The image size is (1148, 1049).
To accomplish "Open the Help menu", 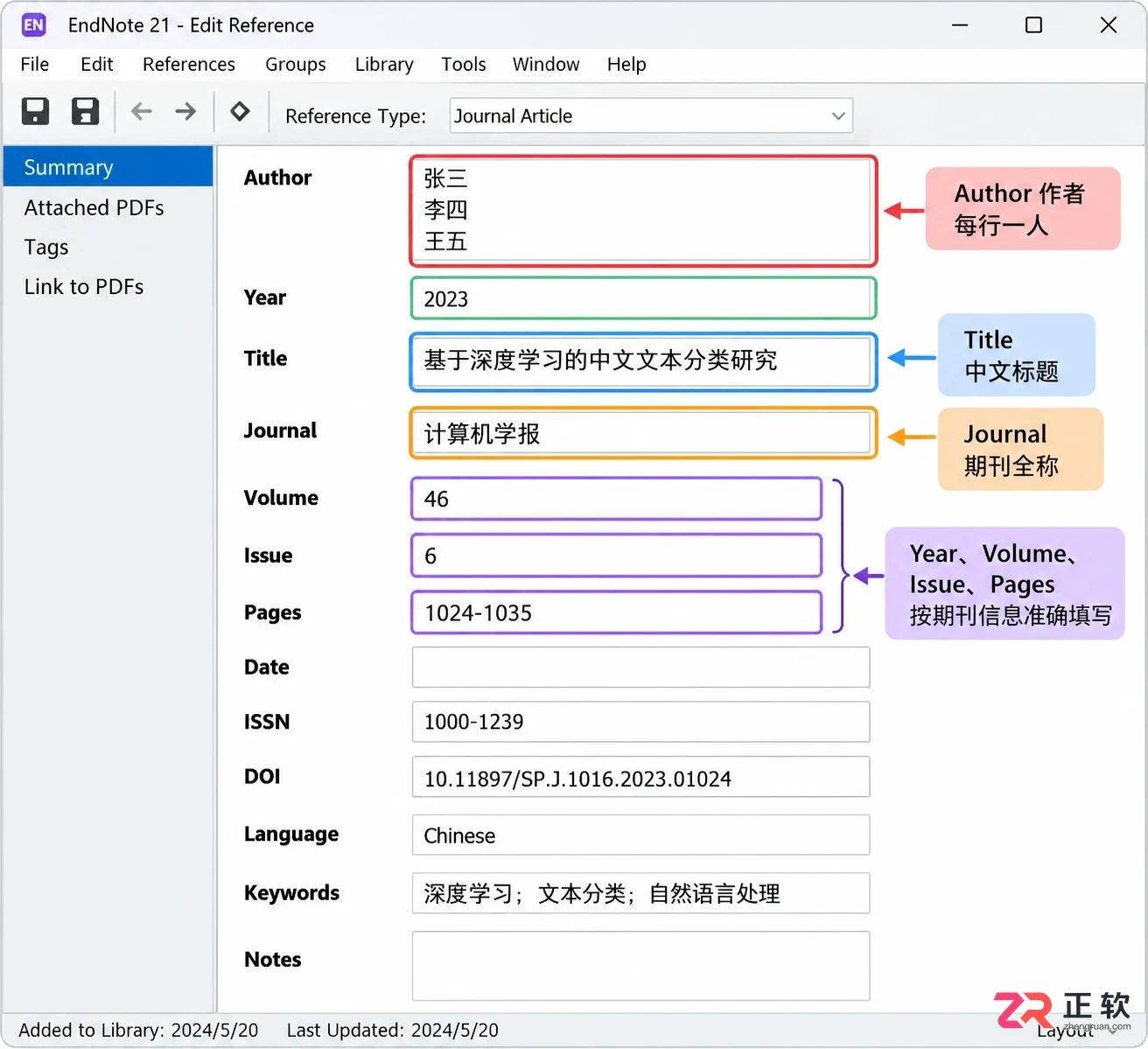I will 626,64.
